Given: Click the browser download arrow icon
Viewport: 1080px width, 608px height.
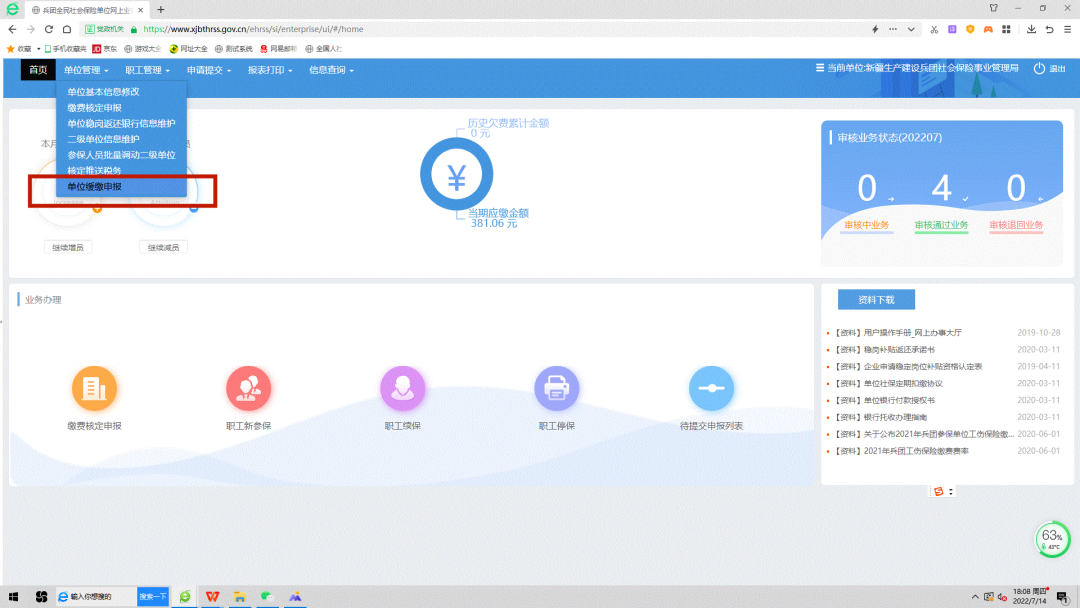Looking at the screenshot, I should (1031, 29).
